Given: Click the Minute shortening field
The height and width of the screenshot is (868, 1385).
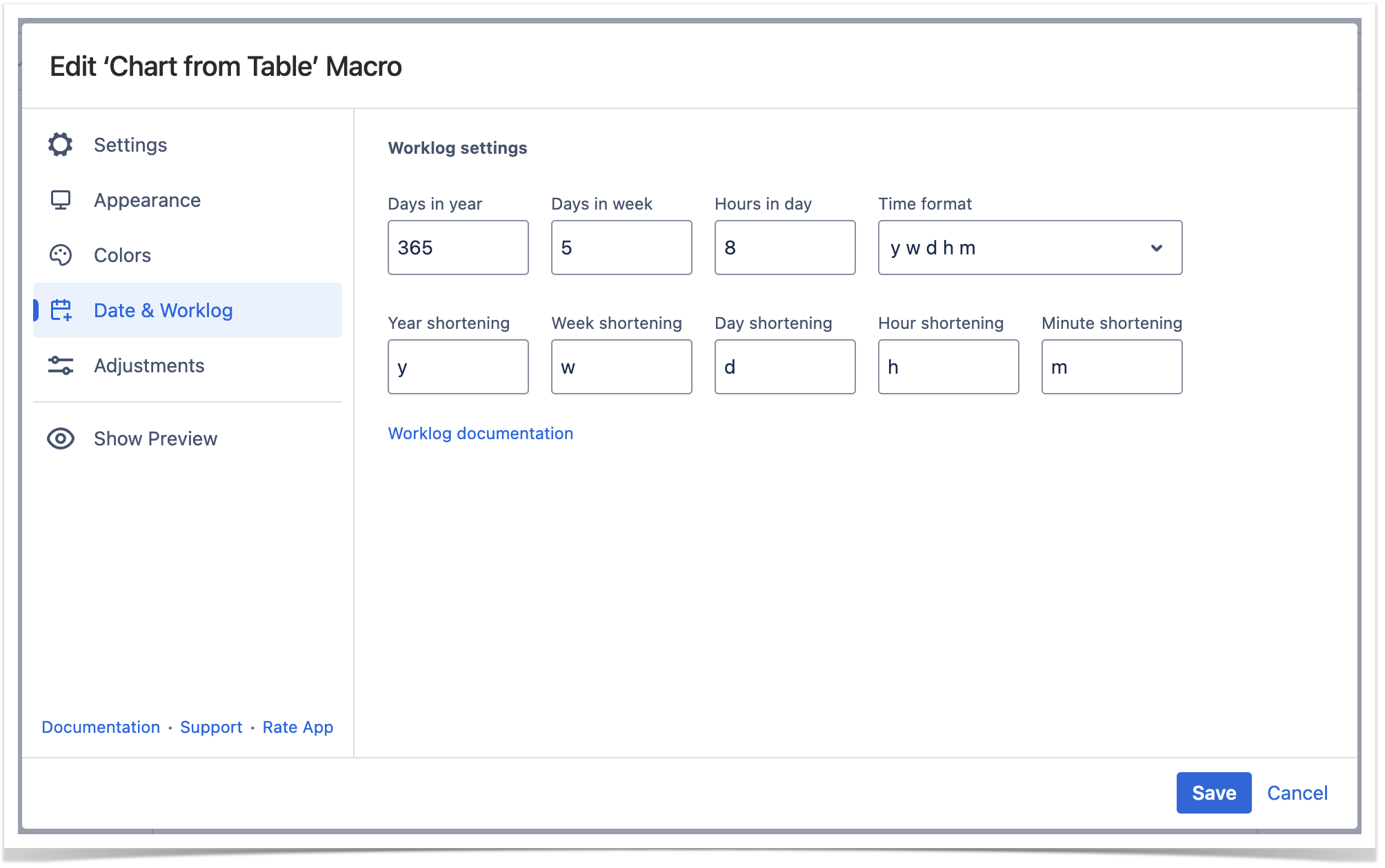Looking at the screenshot, I should 1112,367.
